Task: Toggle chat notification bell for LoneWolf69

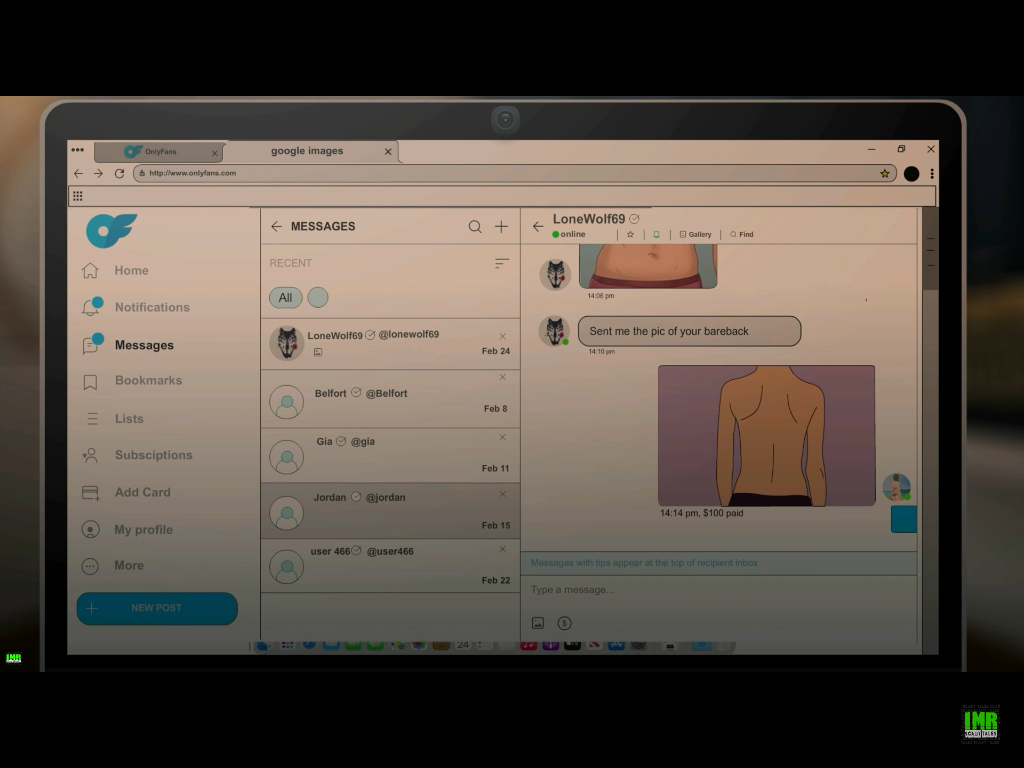Action: coord(656,234)
